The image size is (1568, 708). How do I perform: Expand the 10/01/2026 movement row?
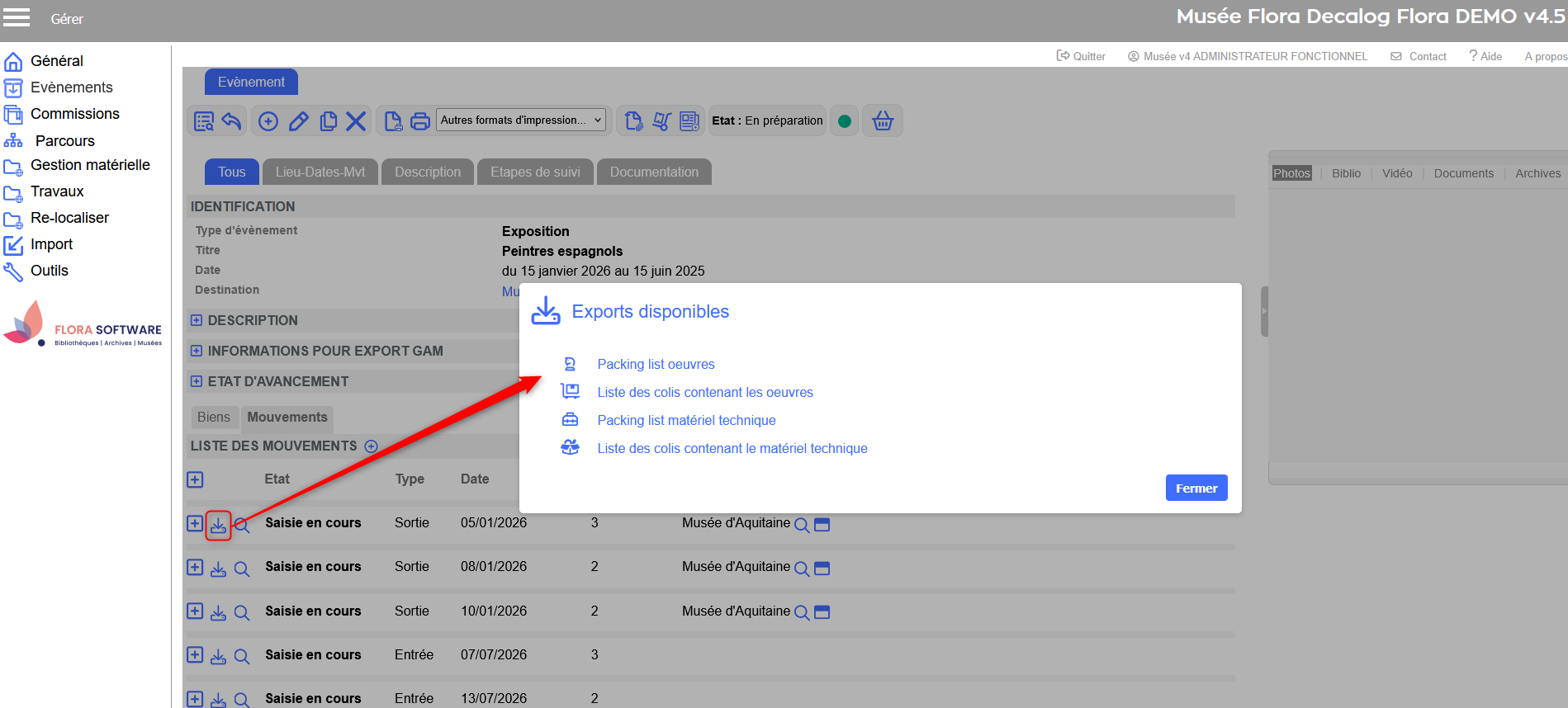[195, 611]
